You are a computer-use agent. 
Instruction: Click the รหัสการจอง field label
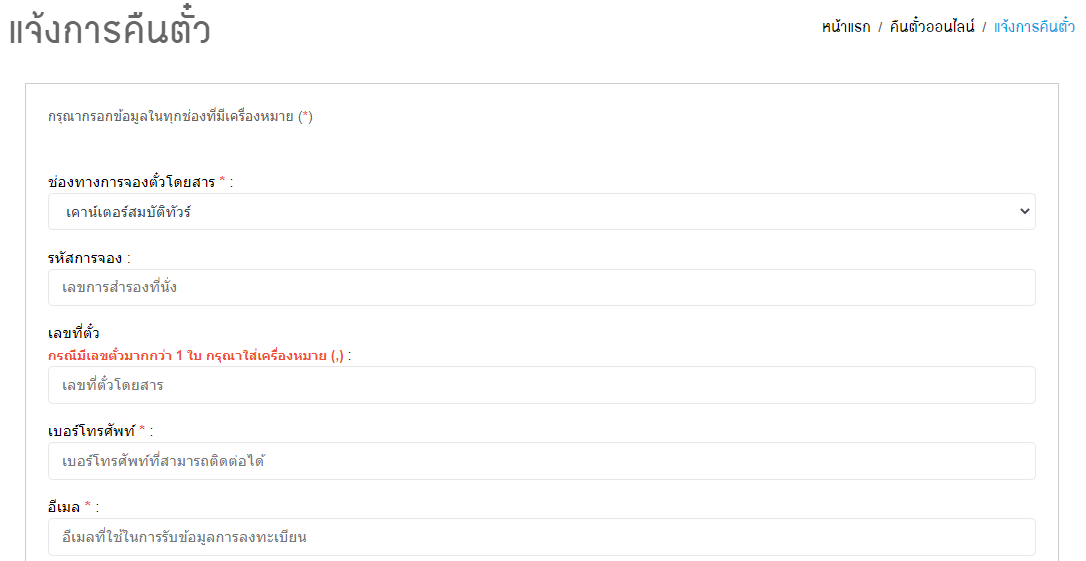[84, 258]
